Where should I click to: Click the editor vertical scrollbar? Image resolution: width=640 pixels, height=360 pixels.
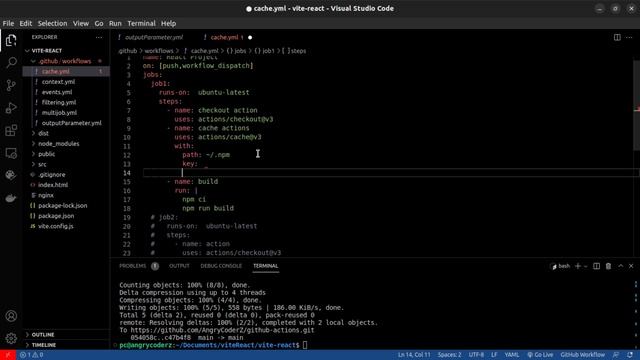coord(637,105)
